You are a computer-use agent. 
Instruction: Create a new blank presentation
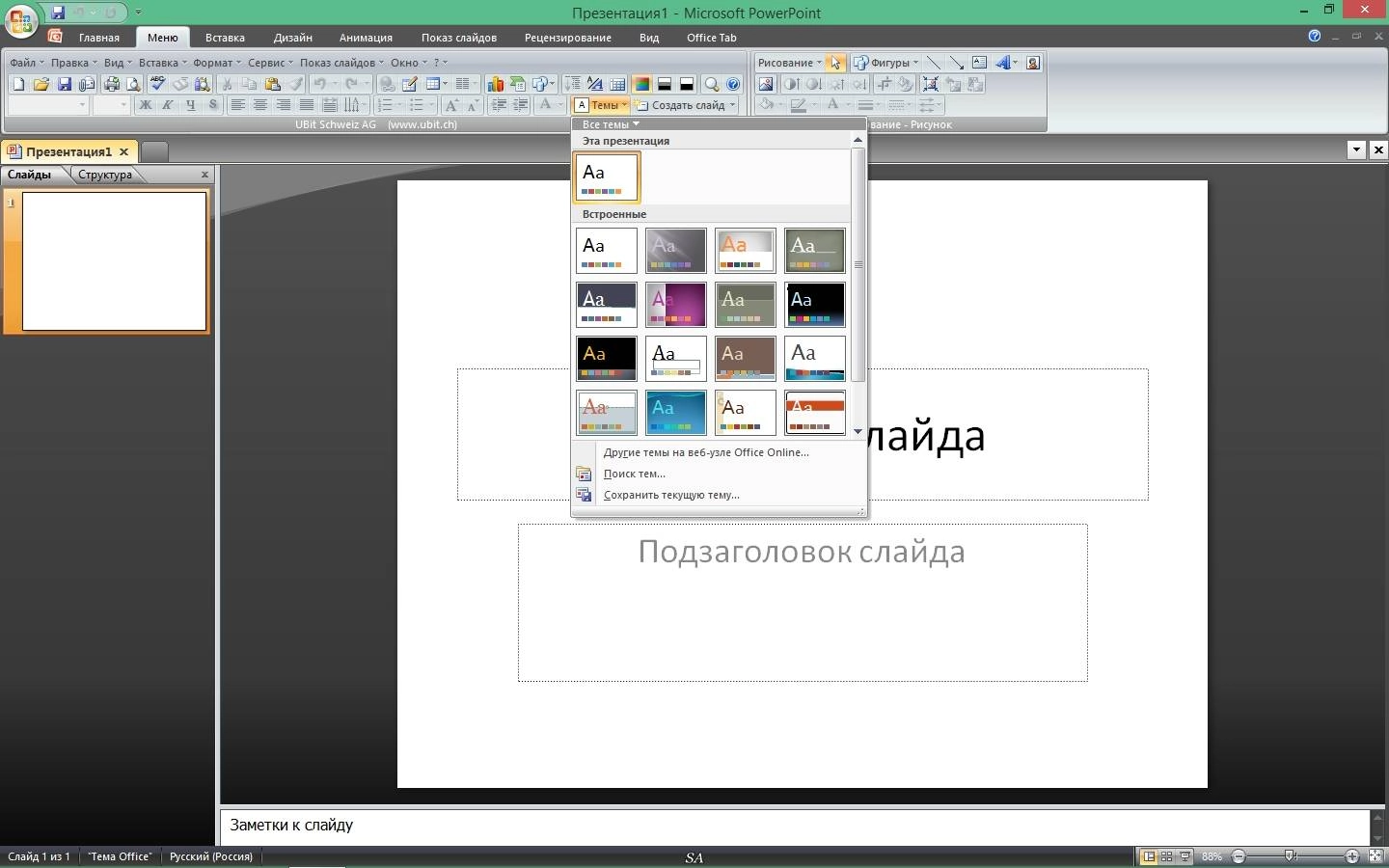click(18, 84)
